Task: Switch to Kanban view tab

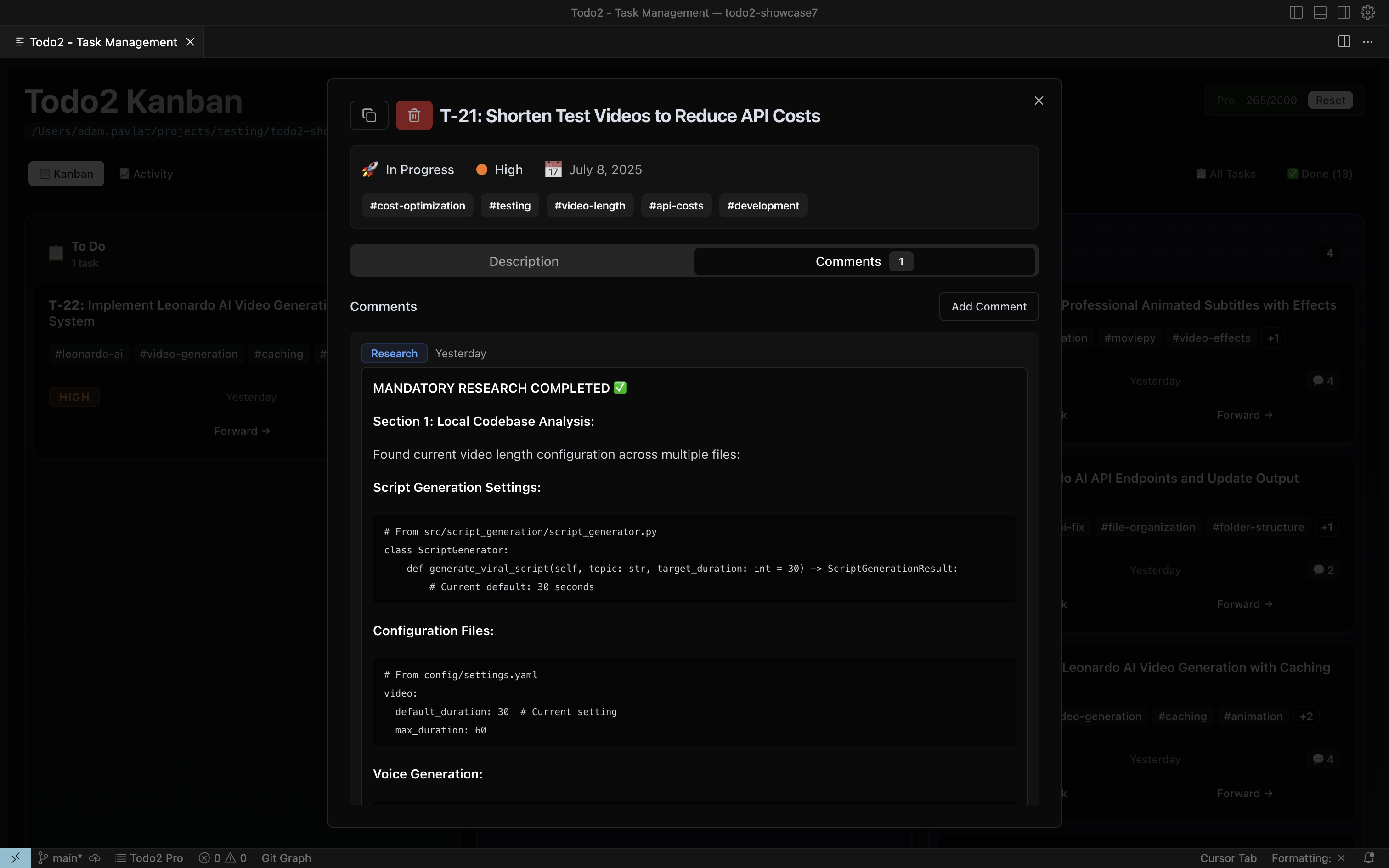Action: pyautogui.click(x=66, y=174)
